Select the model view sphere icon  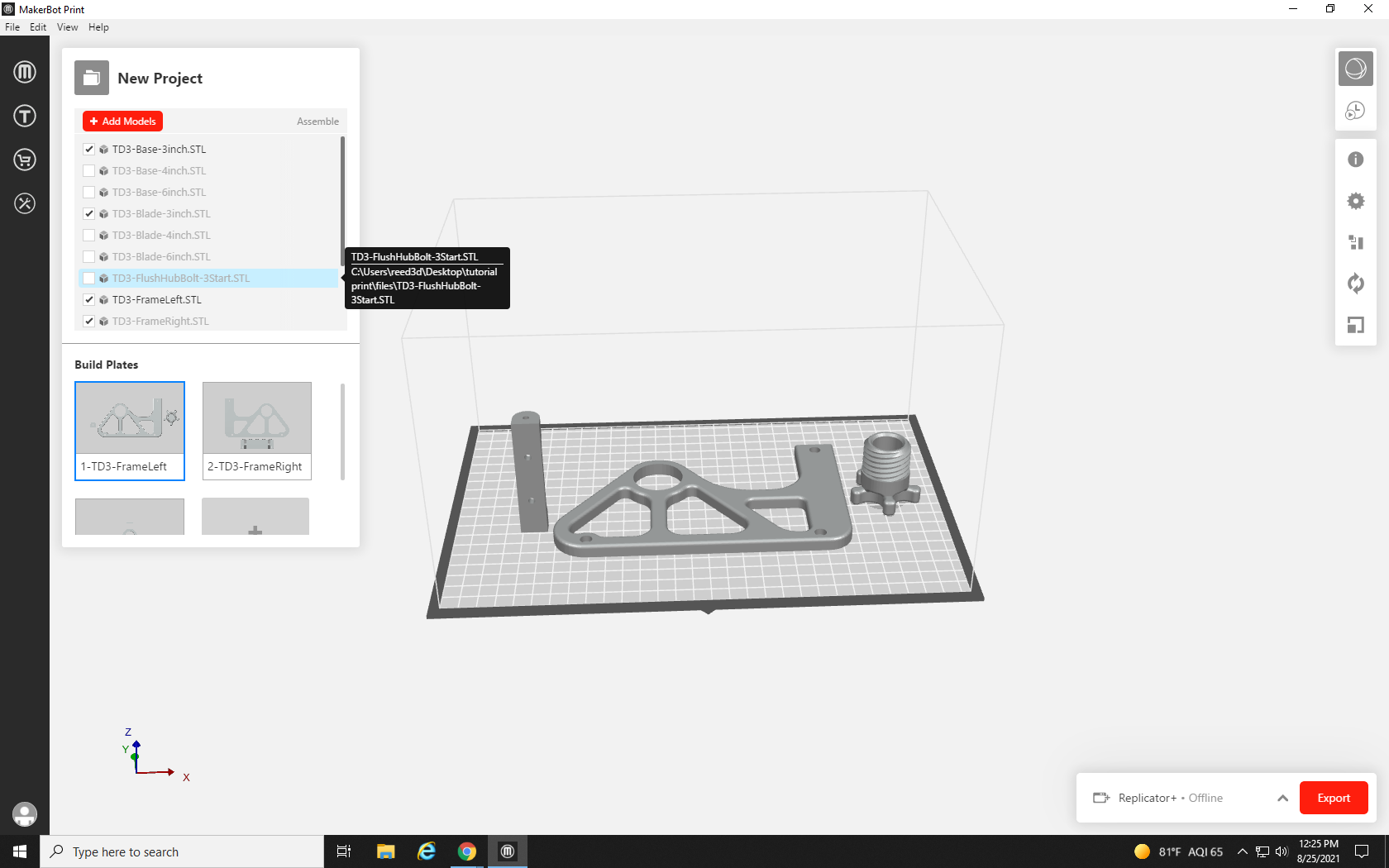[x=1356, y=69]
